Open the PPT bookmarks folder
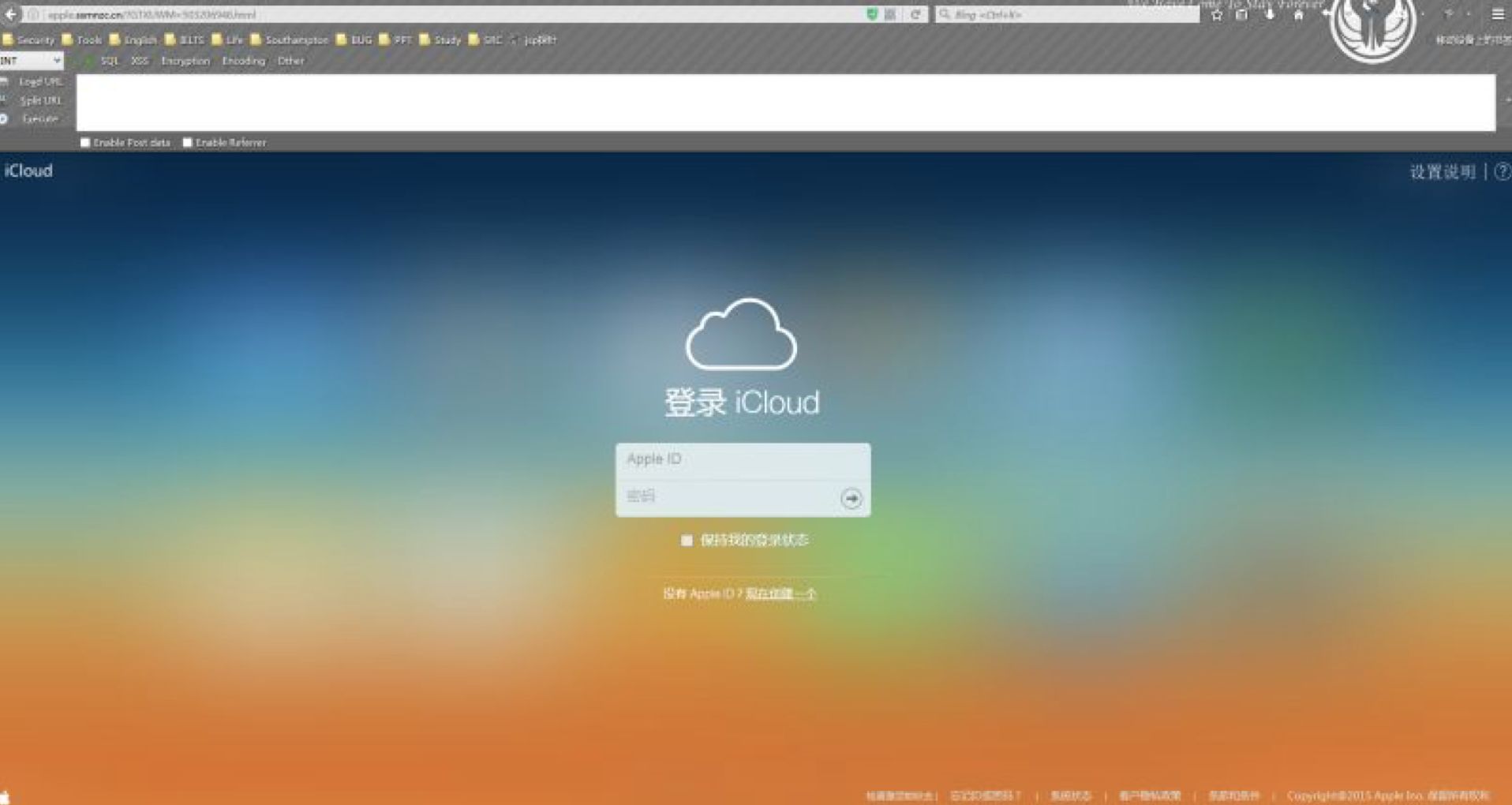Image resolution: width=1512 pixels, height=805 pixels. point(395,39)
